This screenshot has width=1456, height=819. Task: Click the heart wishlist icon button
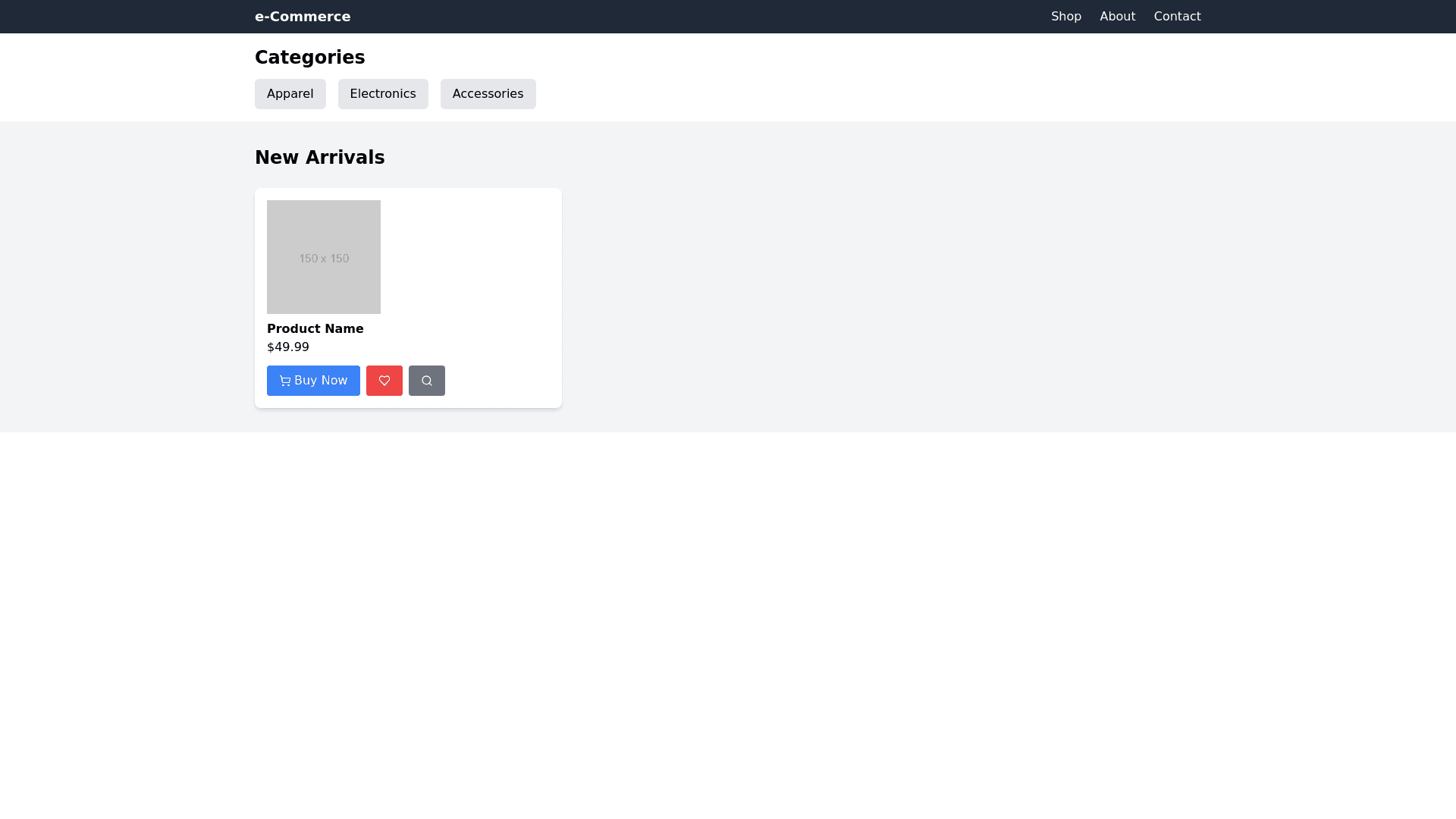point(384,381)
